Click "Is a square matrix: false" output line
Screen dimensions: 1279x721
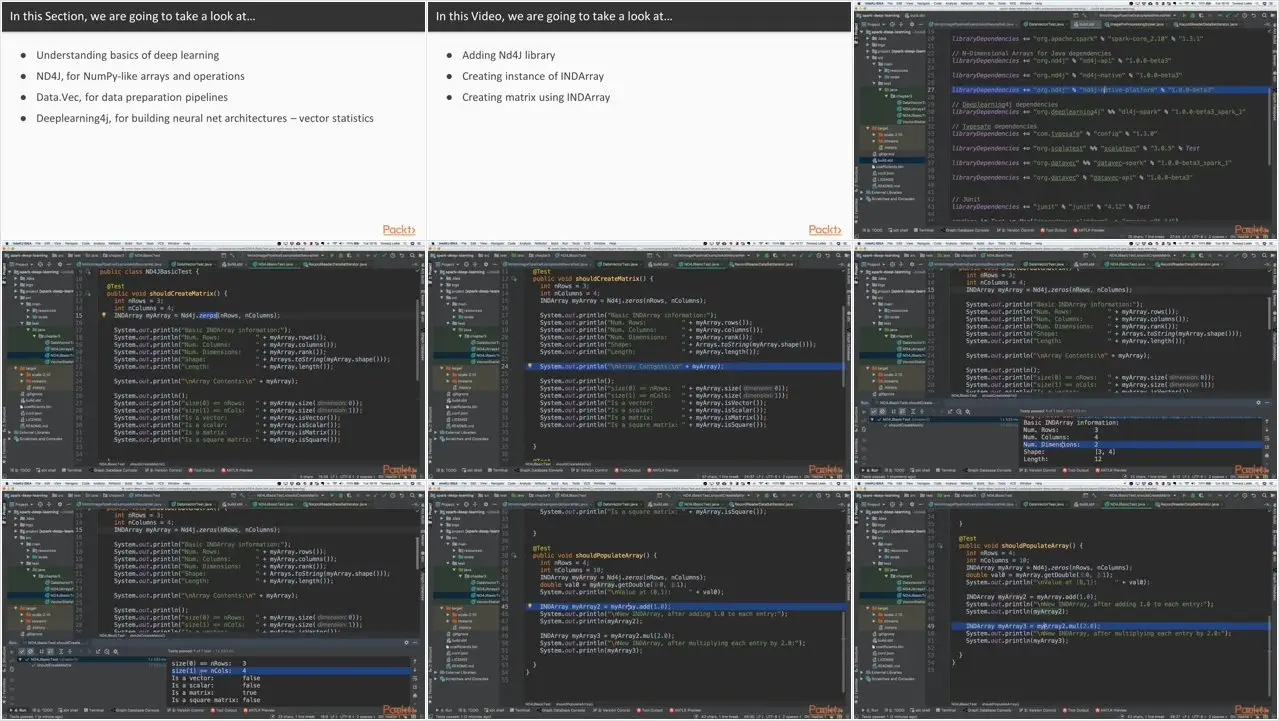click(217, 699)
